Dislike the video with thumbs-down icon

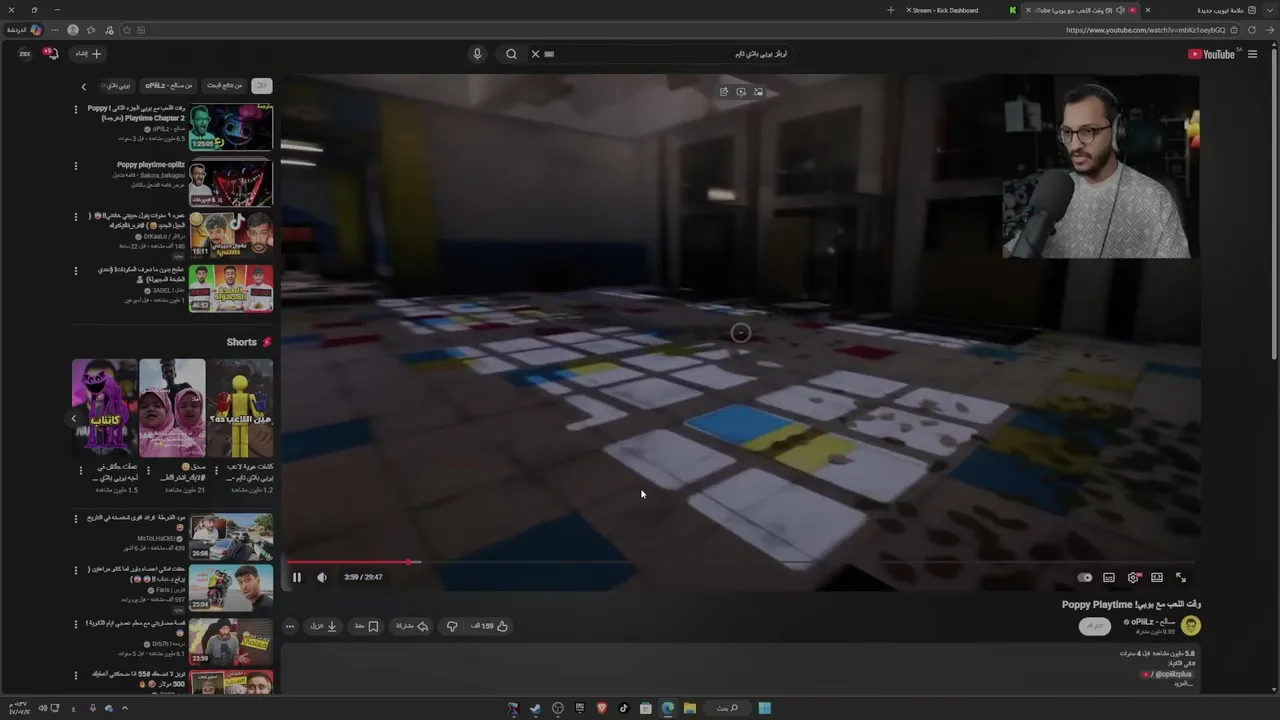point(452,626)
